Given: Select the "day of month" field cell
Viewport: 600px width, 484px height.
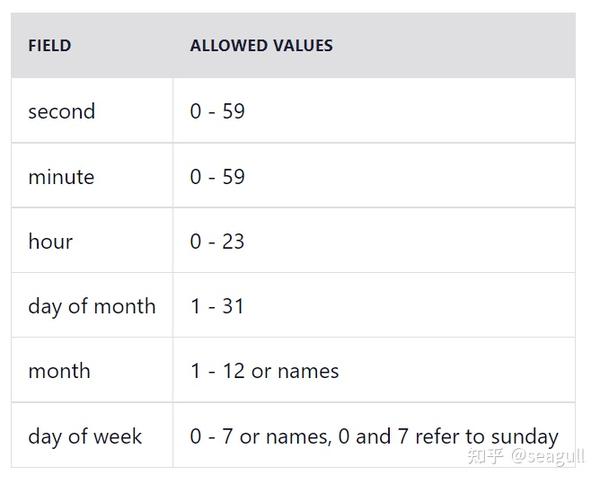Looking at the screenshot, I should click(92, 306).
